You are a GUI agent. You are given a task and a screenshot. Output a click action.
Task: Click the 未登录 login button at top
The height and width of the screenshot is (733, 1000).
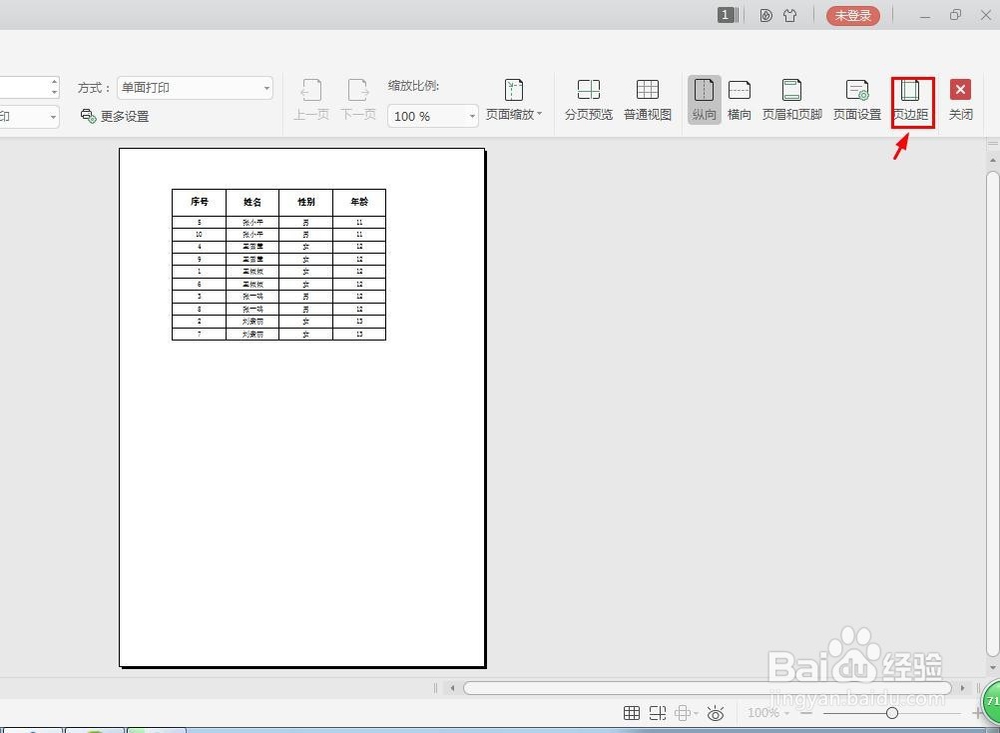pyautogui.click(x=852, y=15)
